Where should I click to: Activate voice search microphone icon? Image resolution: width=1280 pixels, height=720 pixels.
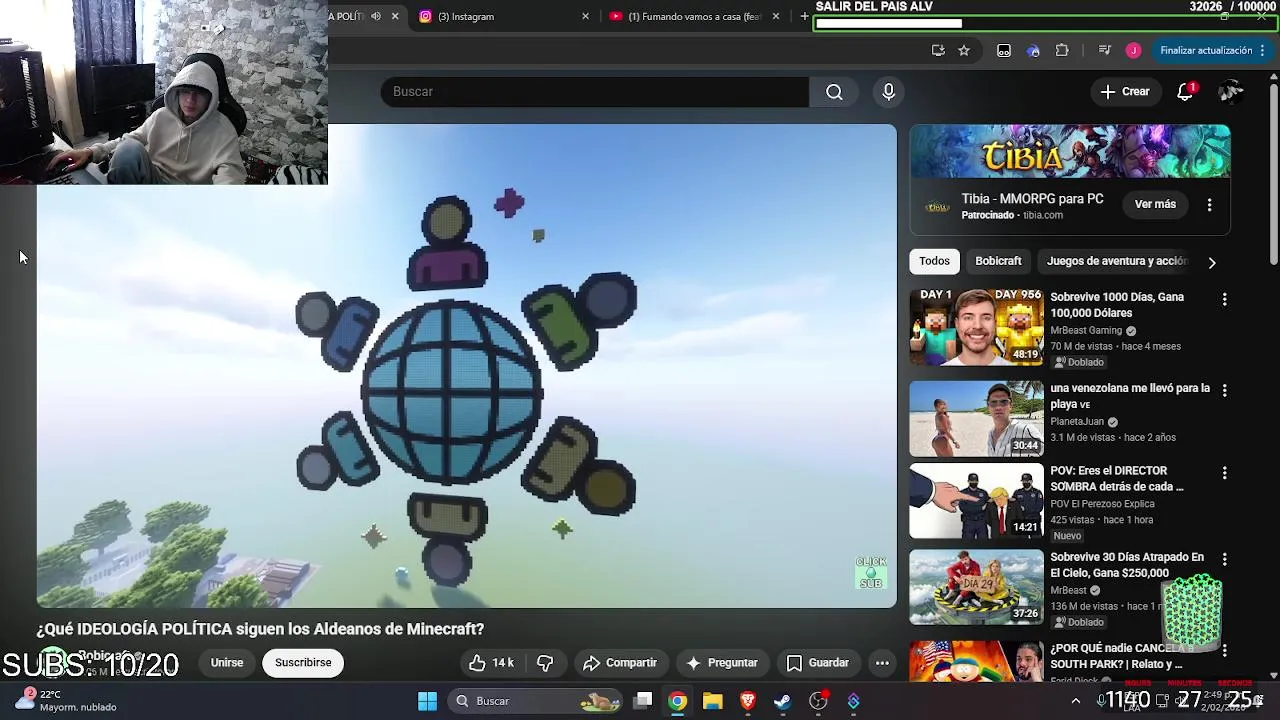[888, 92]
